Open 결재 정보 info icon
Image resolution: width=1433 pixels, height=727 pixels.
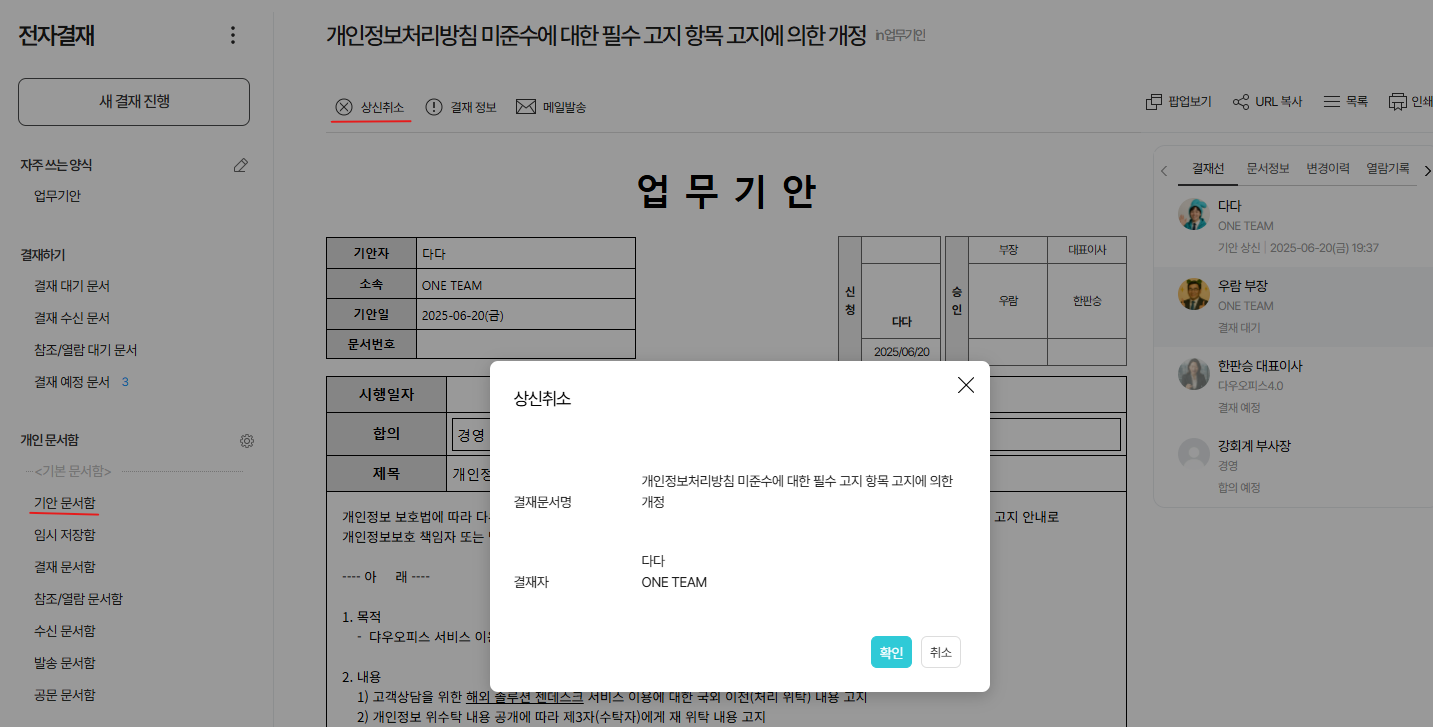pos(434,107)
